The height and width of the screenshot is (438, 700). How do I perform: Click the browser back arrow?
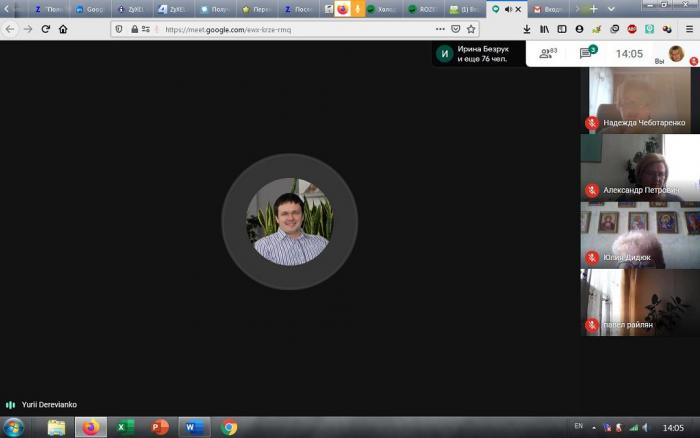coord(10,29)
